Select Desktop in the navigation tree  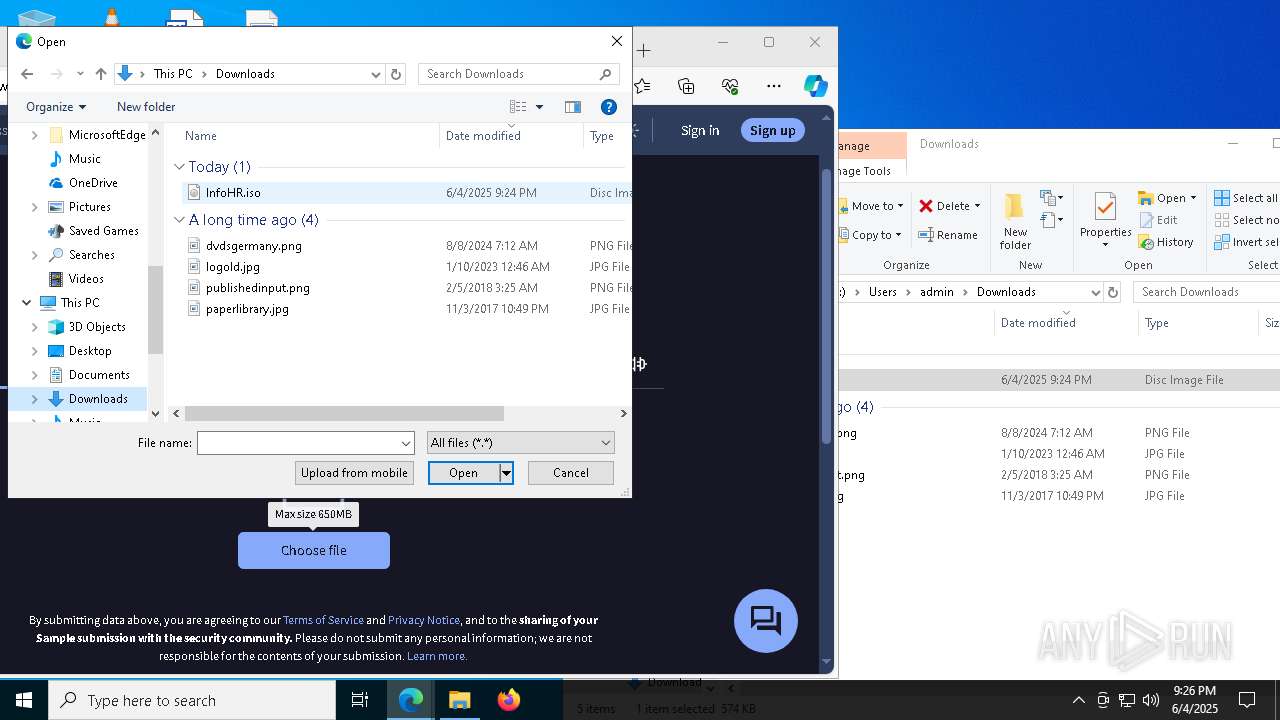[90, 351]
